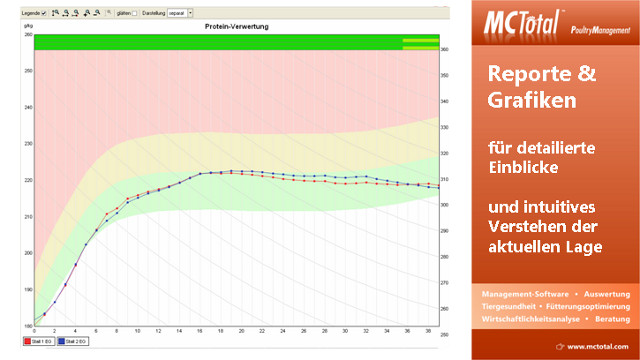Open the www.mctotal.com link
The width and height of the screenshot is (640, 360).
tap(598, 347)
